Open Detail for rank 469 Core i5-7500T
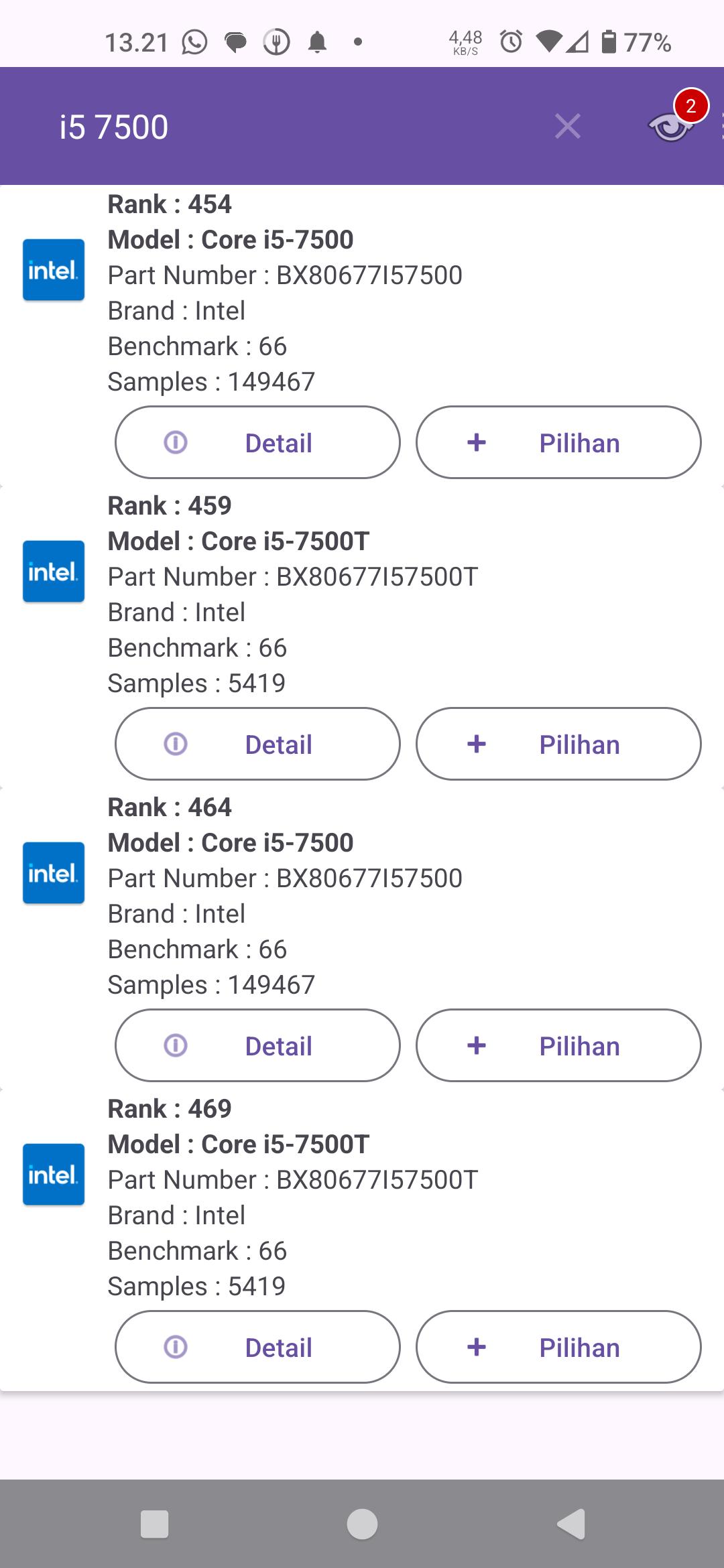The width and height of the screenshot is (724, 1568). click(x=257, y=1347)
